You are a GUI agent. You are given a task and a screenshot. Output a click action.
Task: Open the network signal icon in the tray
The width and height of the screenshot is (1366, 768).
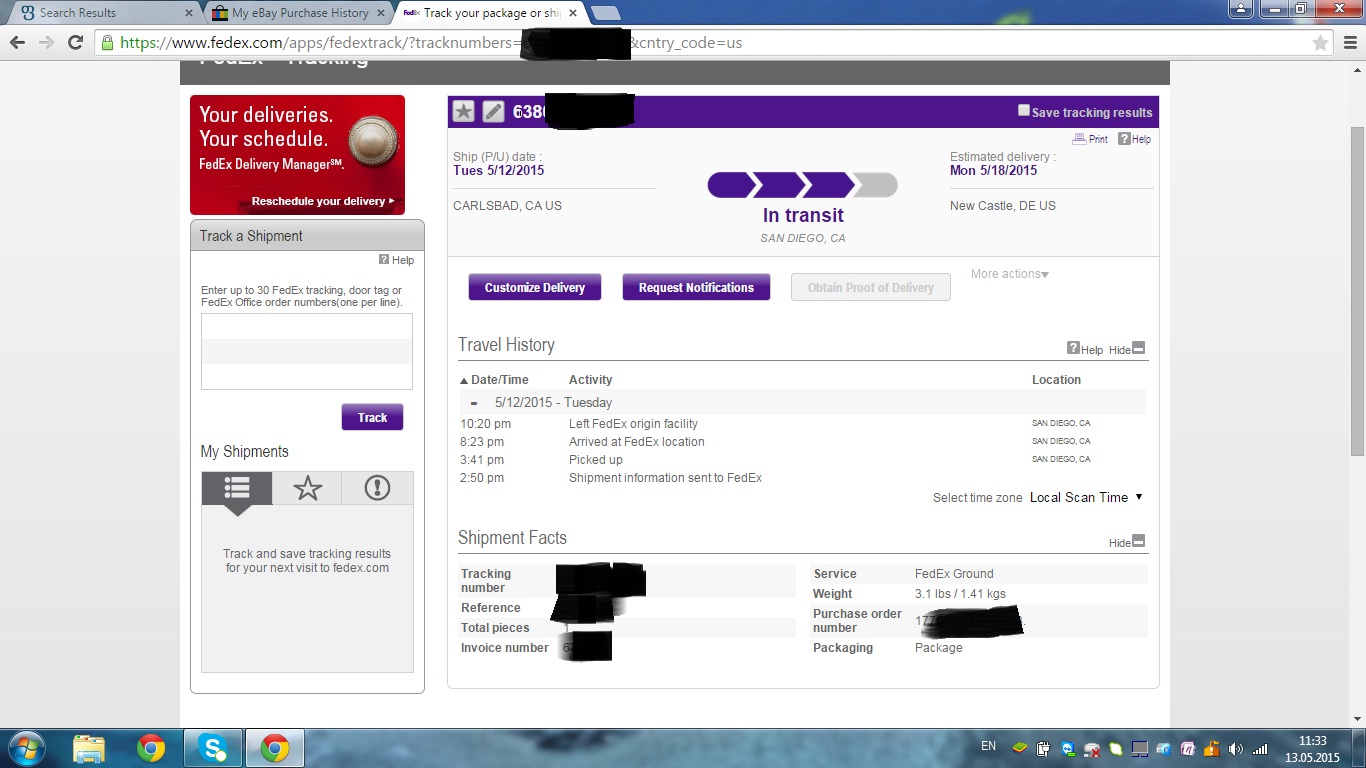[1260, 748]
